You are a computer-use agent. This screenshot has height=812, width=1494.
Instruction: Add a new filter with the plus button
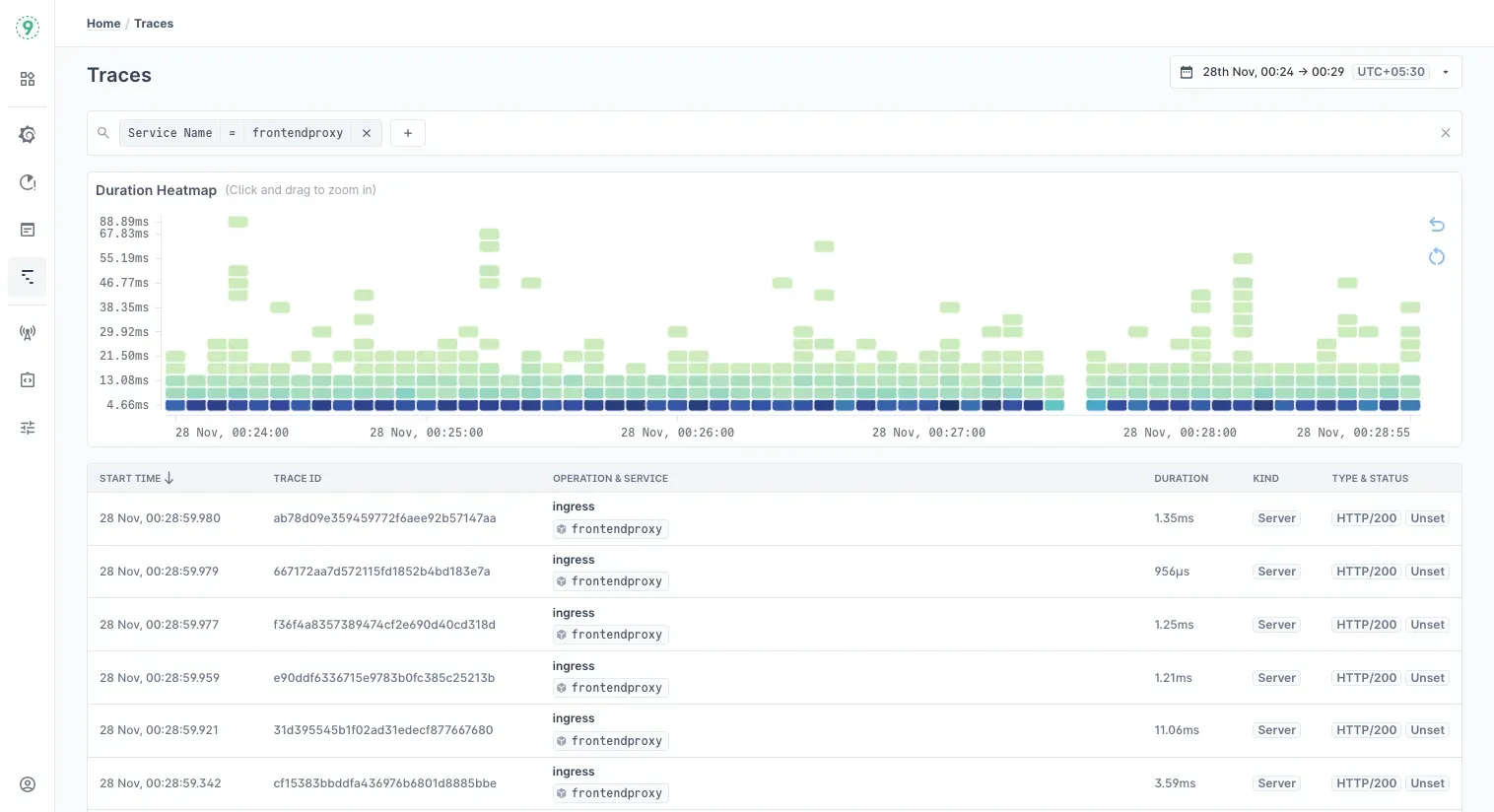coord(407,132)
